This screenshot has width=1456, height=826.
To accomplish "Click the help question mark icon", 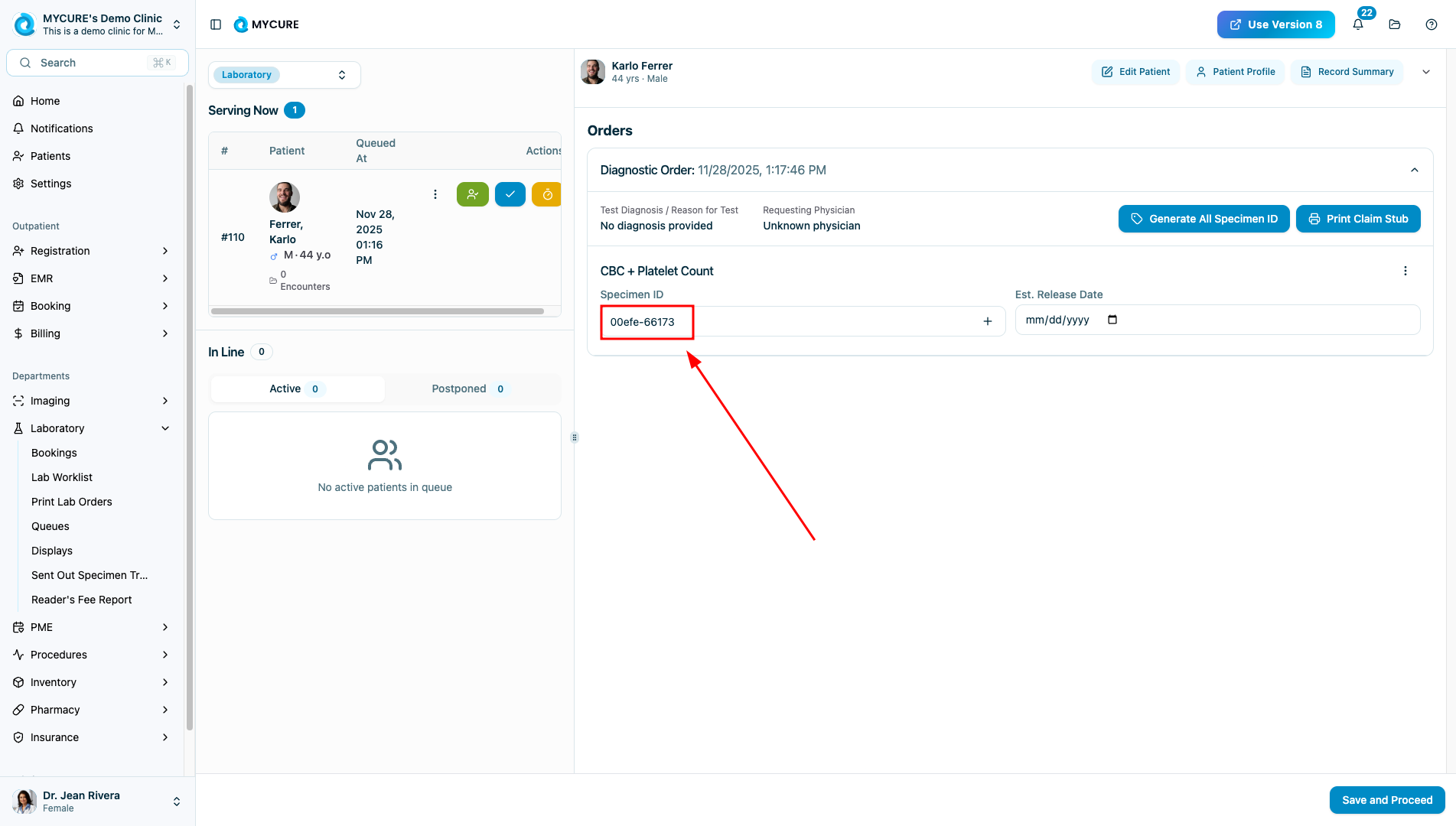I will pyautogui.click(x=1432, y=24).
